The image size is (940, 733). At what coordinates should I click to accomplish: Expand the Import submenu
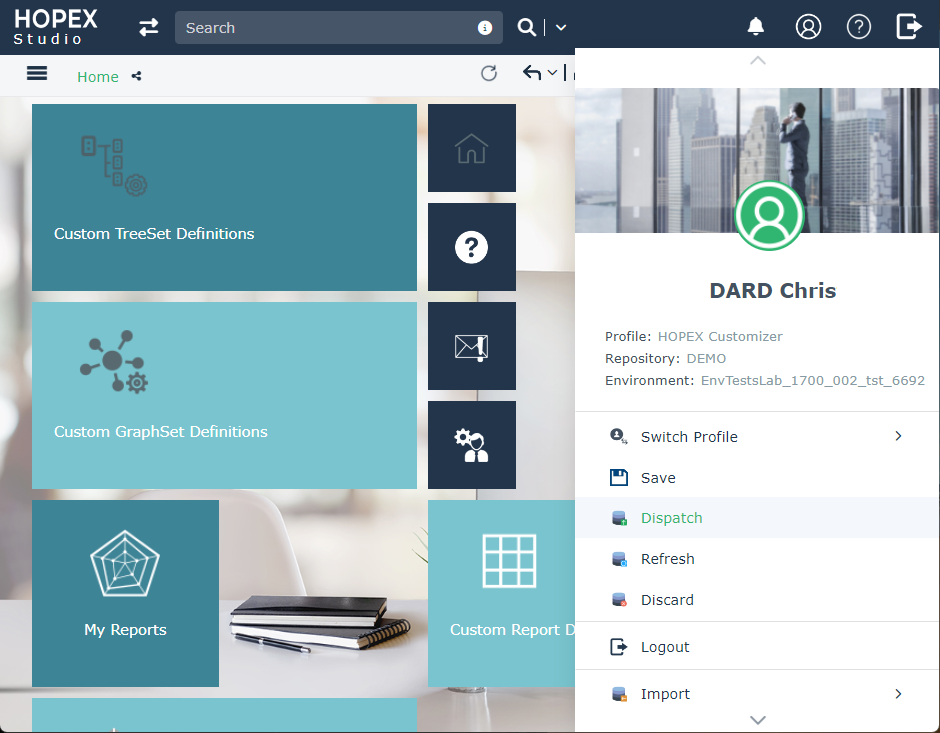point(897,694)
